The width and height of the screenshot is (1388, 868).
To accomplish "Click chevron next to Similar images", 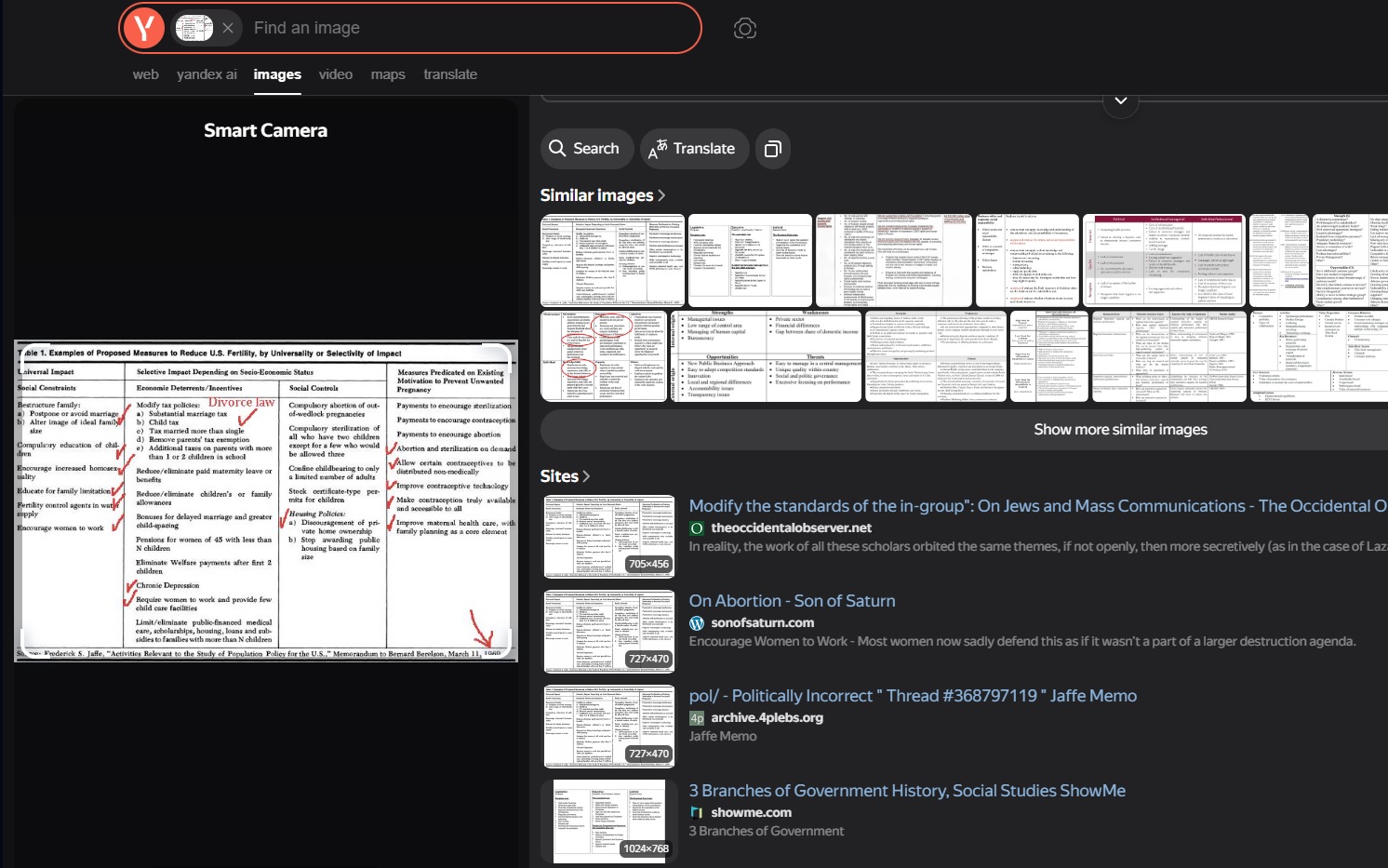I will pos(661,195).
